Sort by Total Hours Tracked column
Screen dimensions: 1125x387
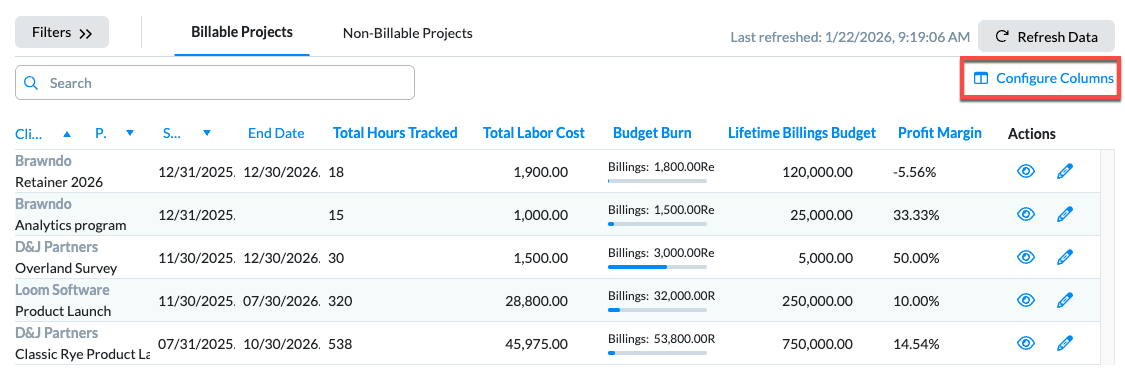[395, 133]
